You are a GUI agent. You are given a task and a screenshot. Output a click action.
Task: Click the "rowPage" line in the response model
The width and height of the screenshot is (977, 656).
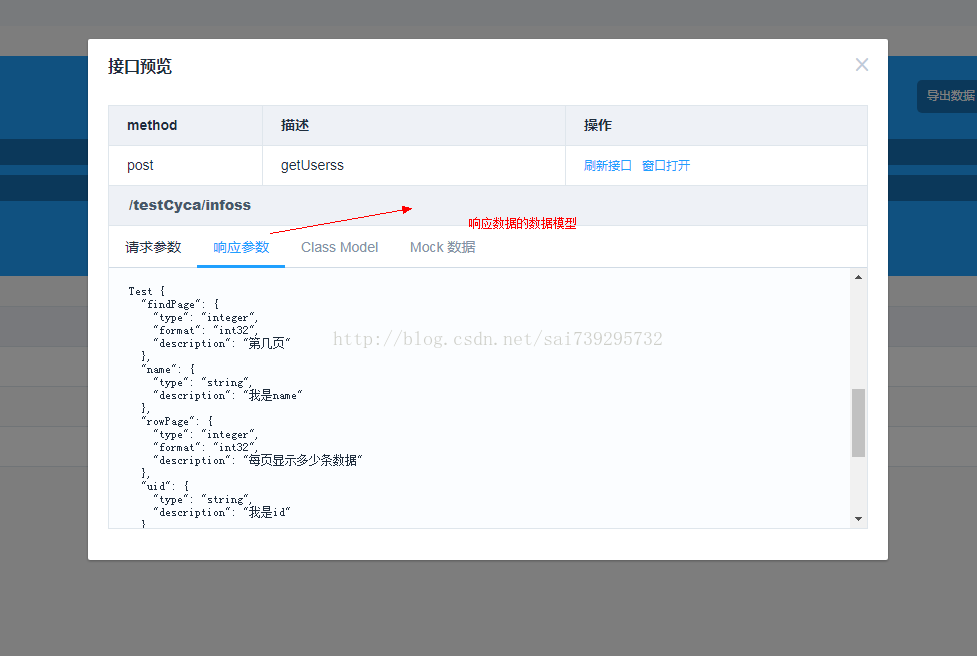pos(177,421)
